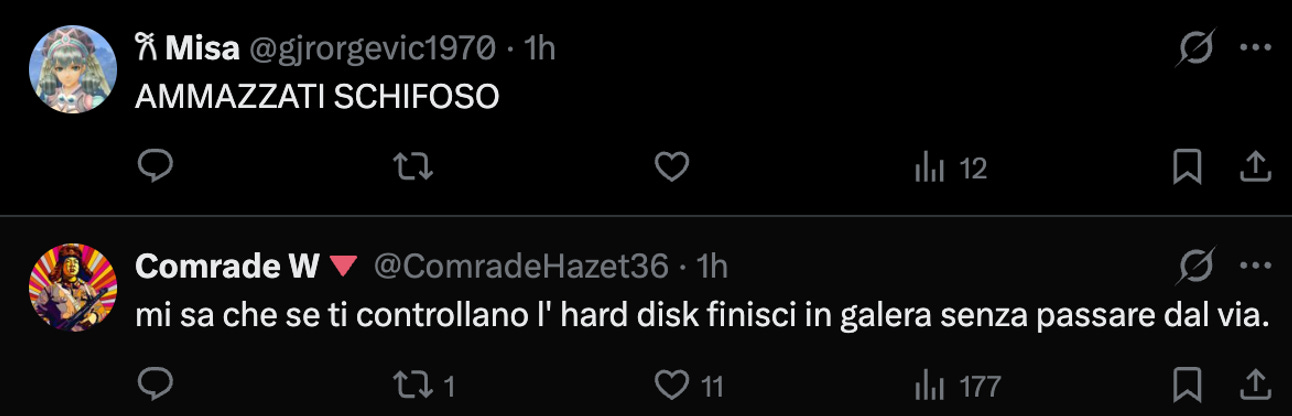Open more options menu on Misa's tweet

coord(1255,48)
